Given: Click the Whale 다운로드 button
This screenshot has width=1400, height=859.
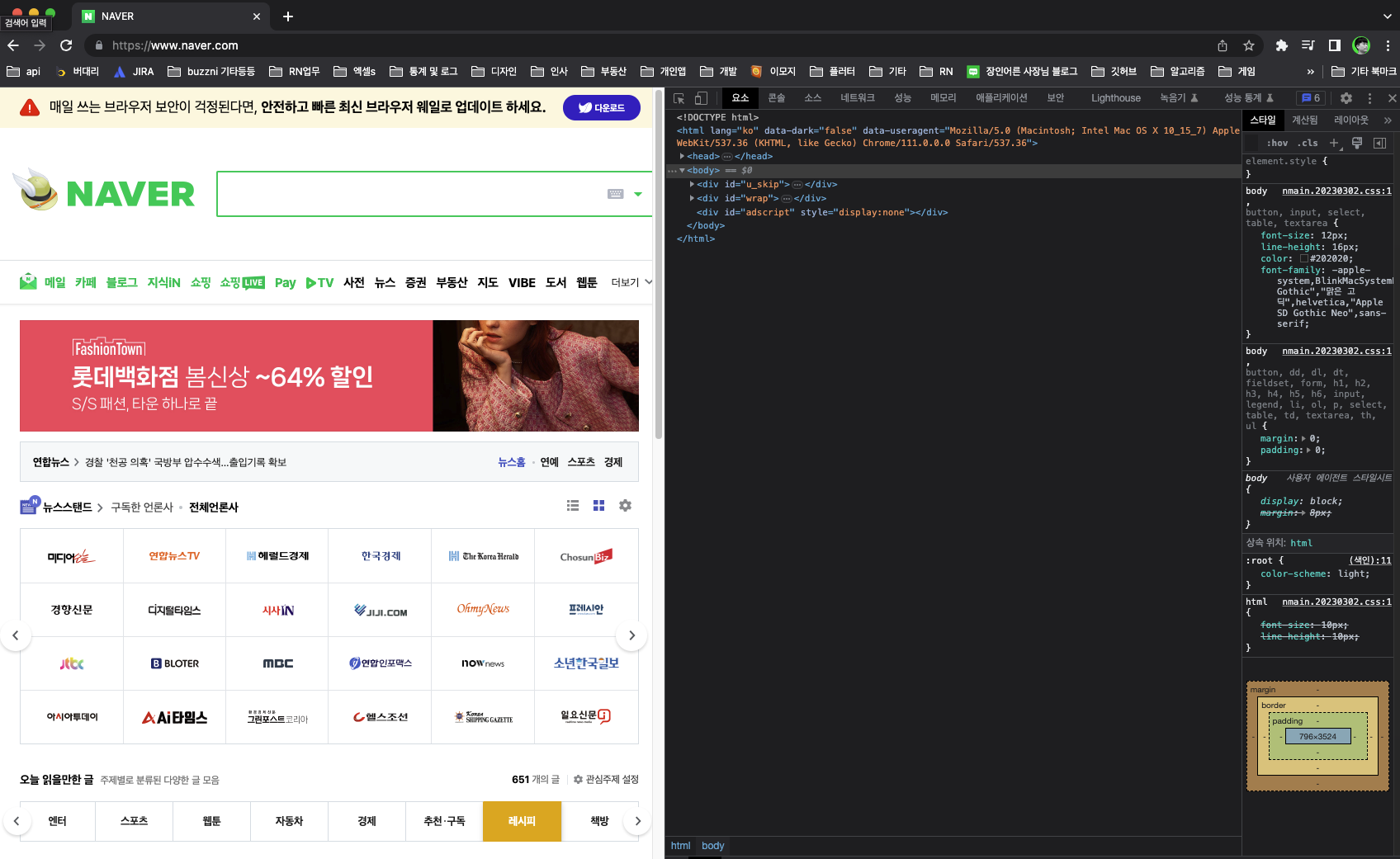Looking at the screenshot, I should [x=602, y=107].
